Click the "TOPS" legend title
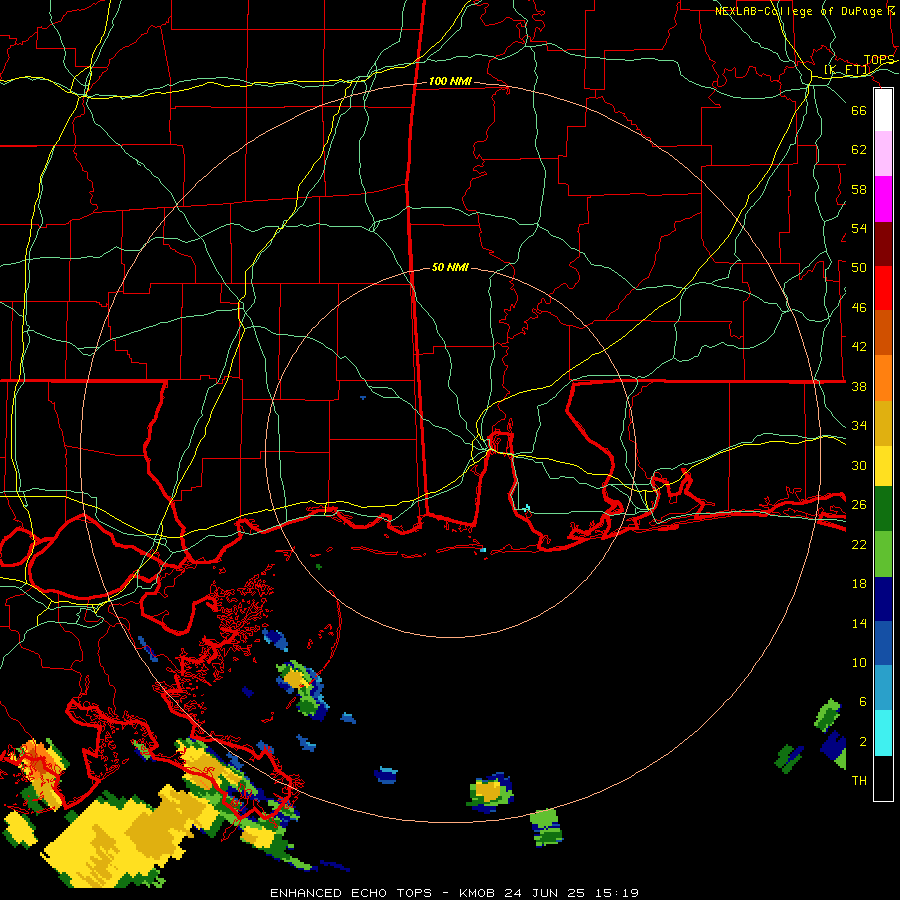This screenshot has width=900, height=900. (879, 60)
